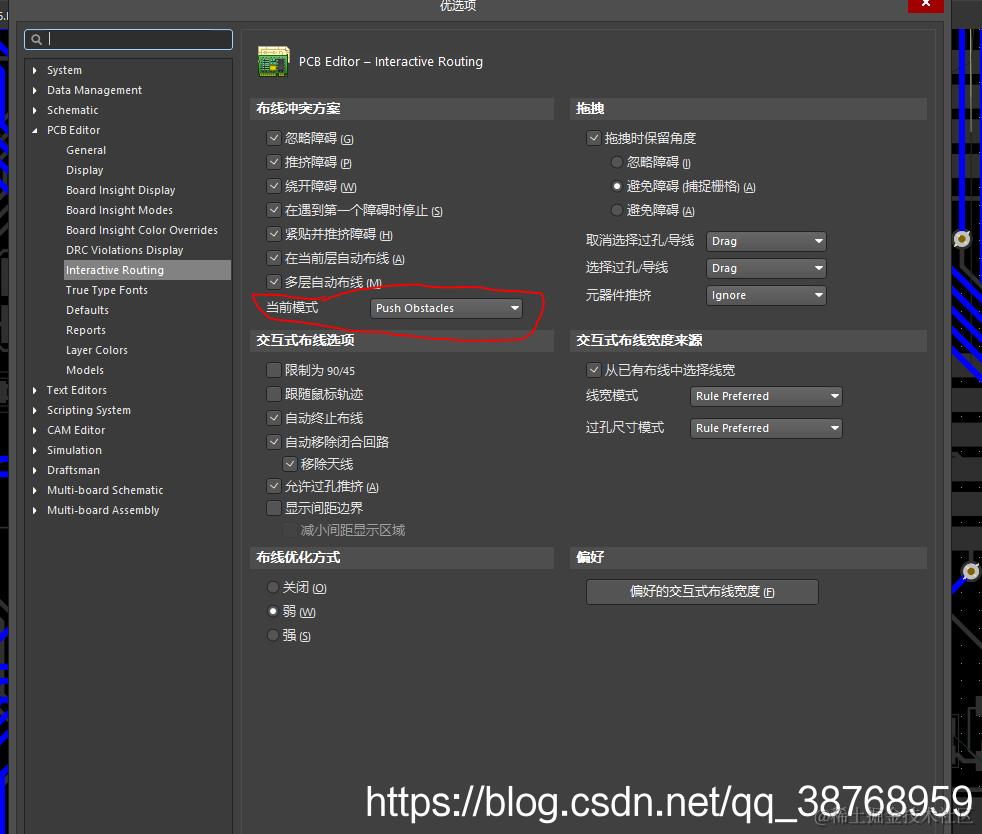This screenshot has width=982, height=834.
Task: Toggle 允许过孔推挤 checkbox
Action: click(x=274, y=486)
